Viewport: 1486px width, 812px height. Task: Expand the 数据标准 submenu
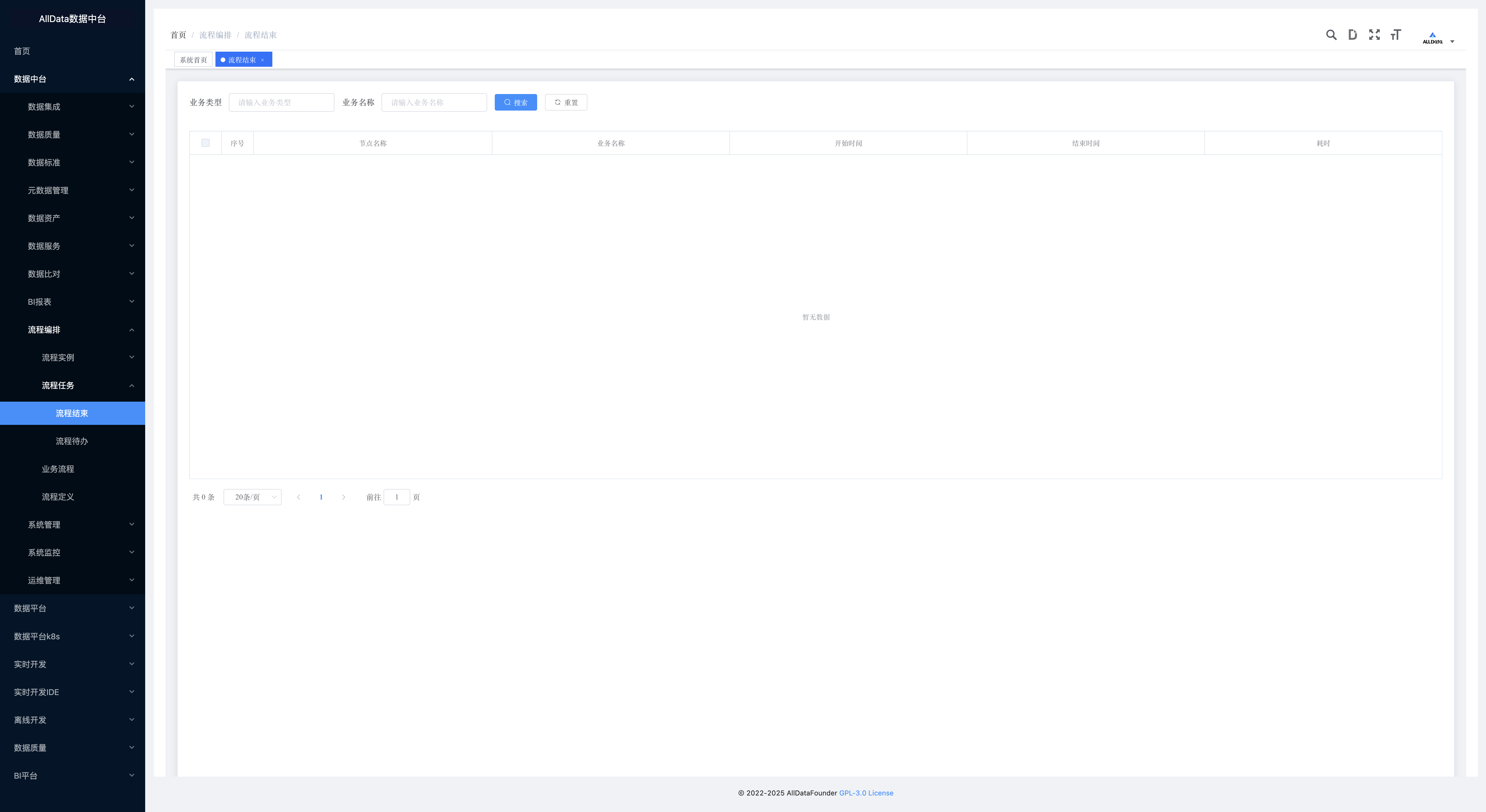point(73,162)
